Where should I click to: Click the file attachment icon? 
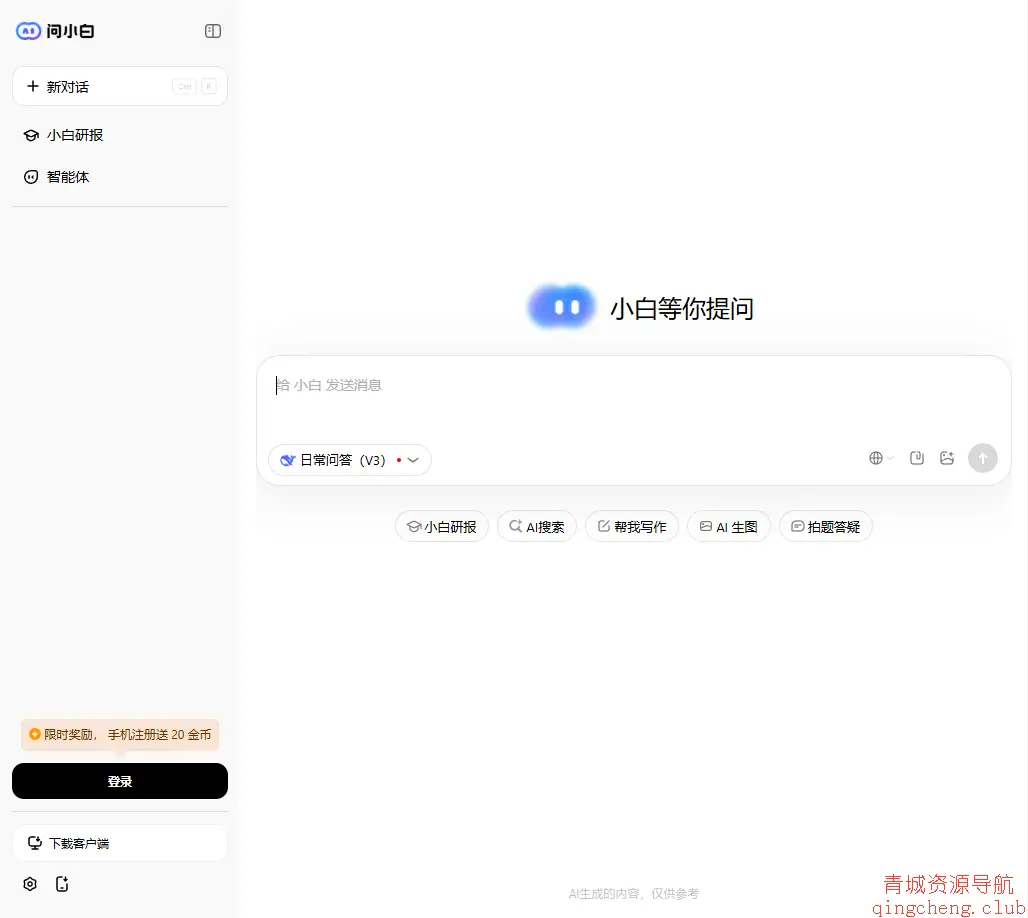(x=916, y=457)
